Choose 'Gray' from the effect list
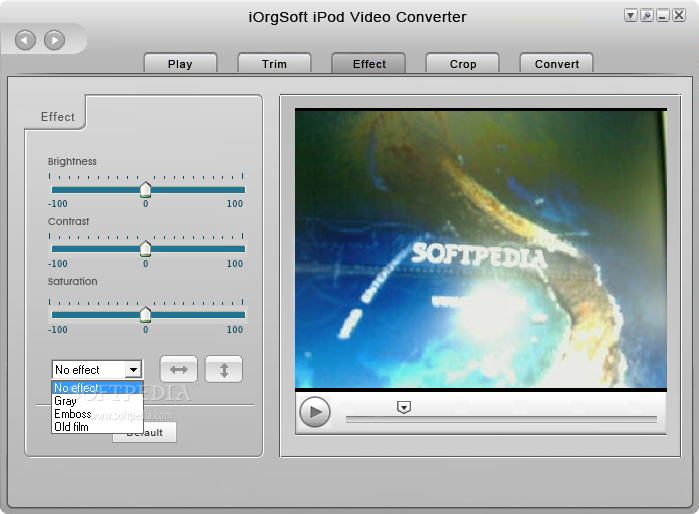The height and width of the screenshot is (514, 699). coord(97,401)
